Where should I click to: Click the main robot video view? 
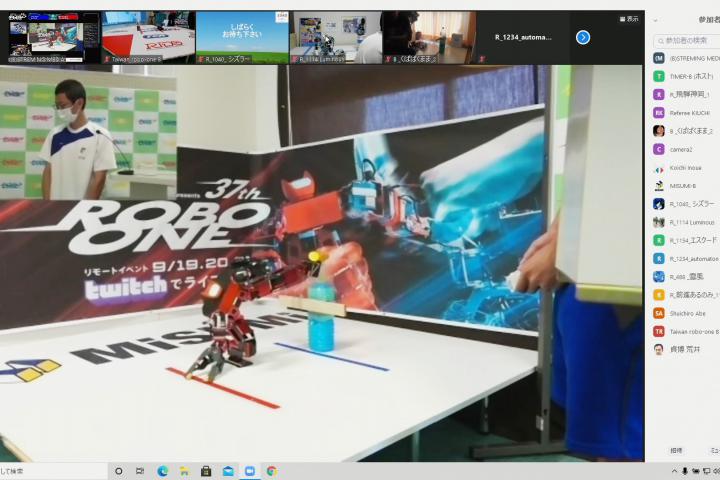click(x=321, y=263)
